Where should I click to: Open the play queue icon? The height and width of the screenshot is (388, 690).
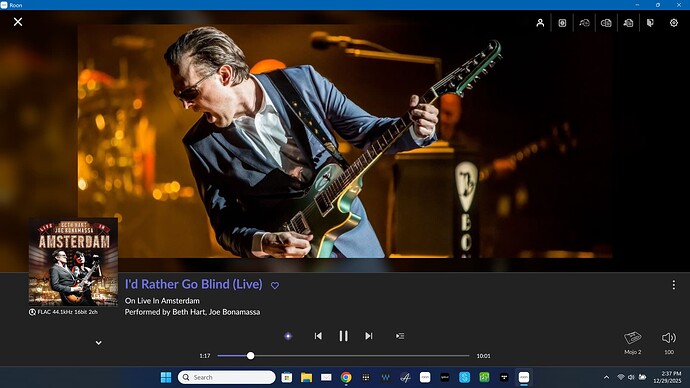[x=400, y=336]
